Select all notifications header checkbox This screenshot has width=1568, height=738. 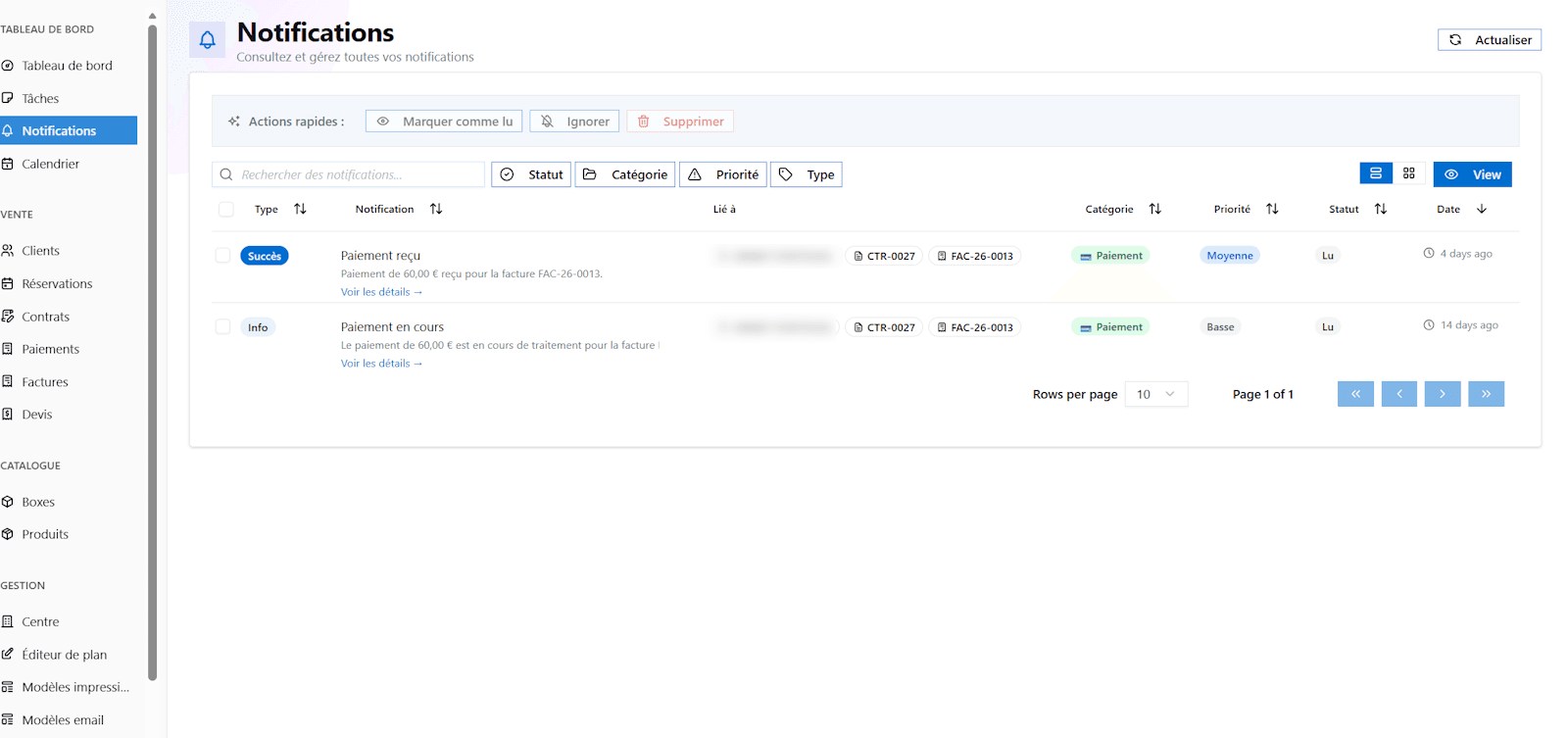[226, 209]
